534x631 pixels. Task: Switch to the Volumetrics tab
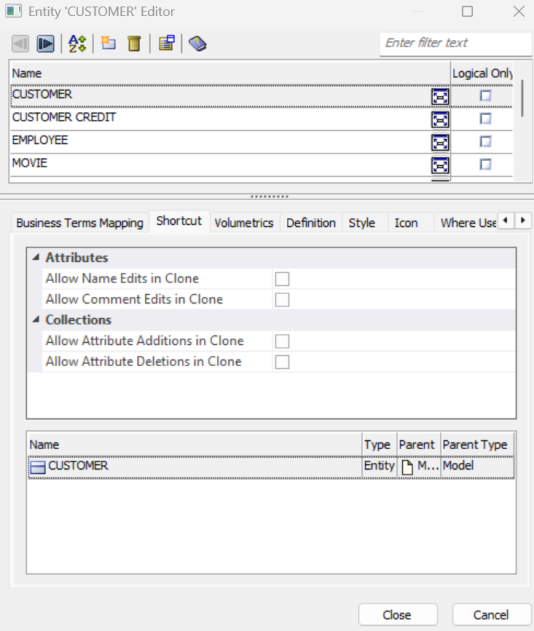click(244, 223)
